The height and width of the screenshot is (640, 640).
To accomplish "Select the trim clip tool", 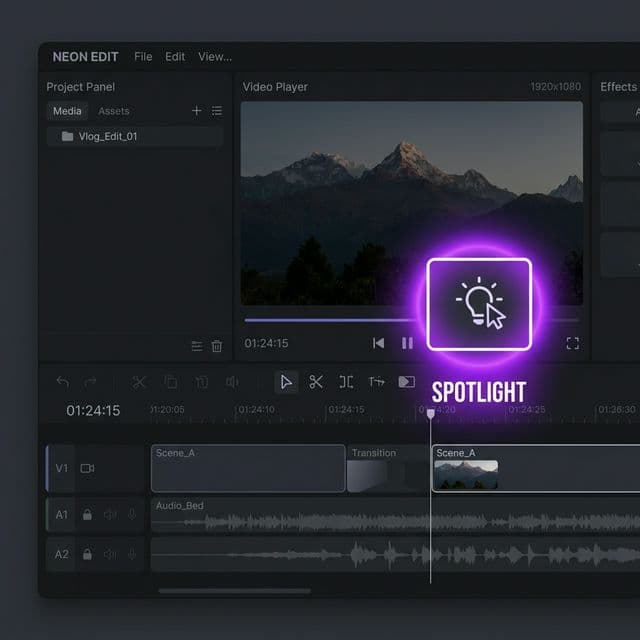I will coord(346,382).
